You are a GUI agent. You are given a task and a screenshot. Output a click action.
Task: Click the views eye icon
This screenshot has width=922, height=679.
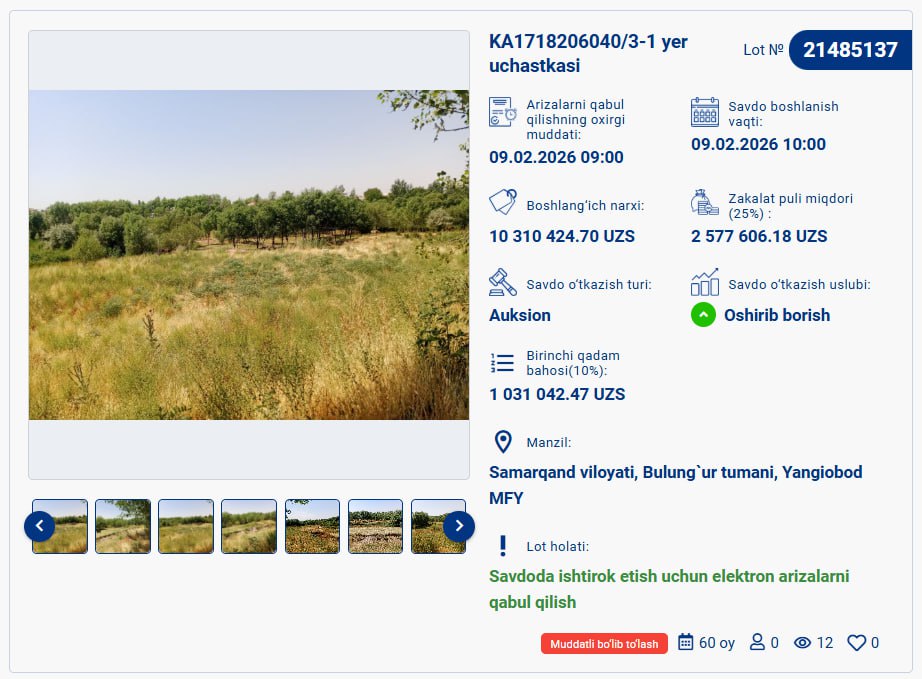802,643
